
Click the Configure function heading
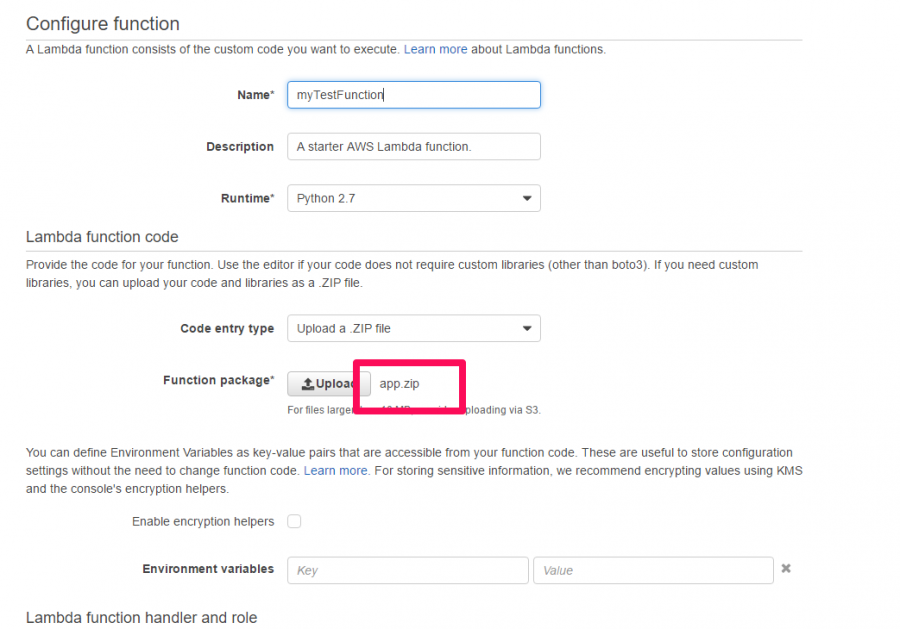pyautogui.click(x=103, y=24)
